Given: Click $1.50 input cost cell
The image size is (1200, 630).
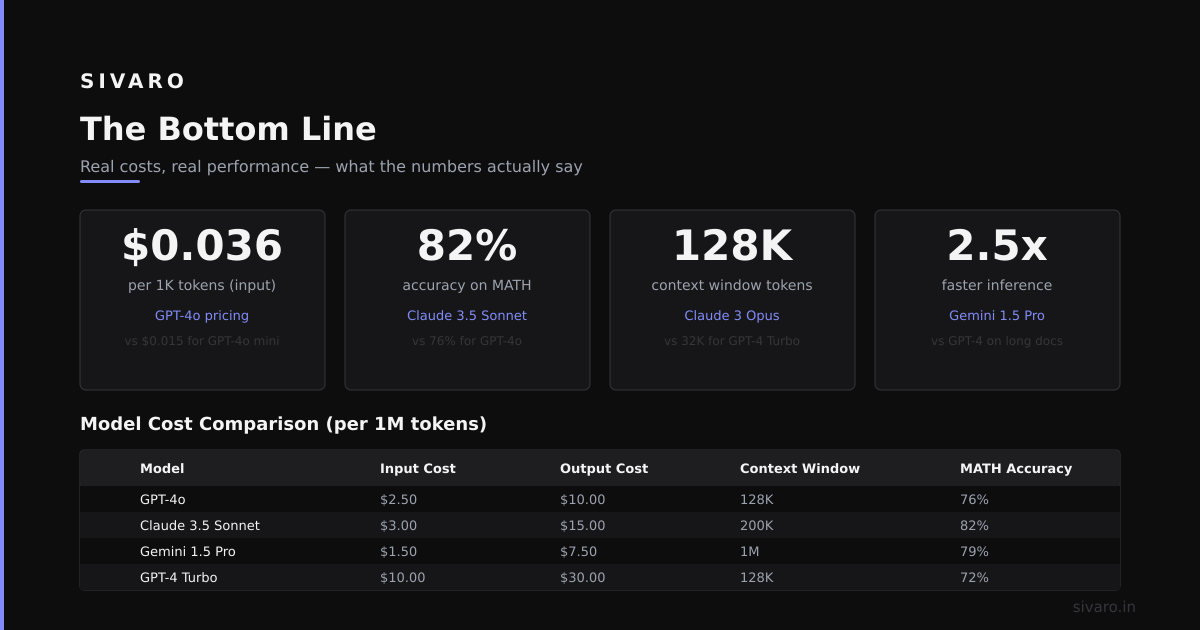Looking at the screenshot, I should (x=399, y=551).
